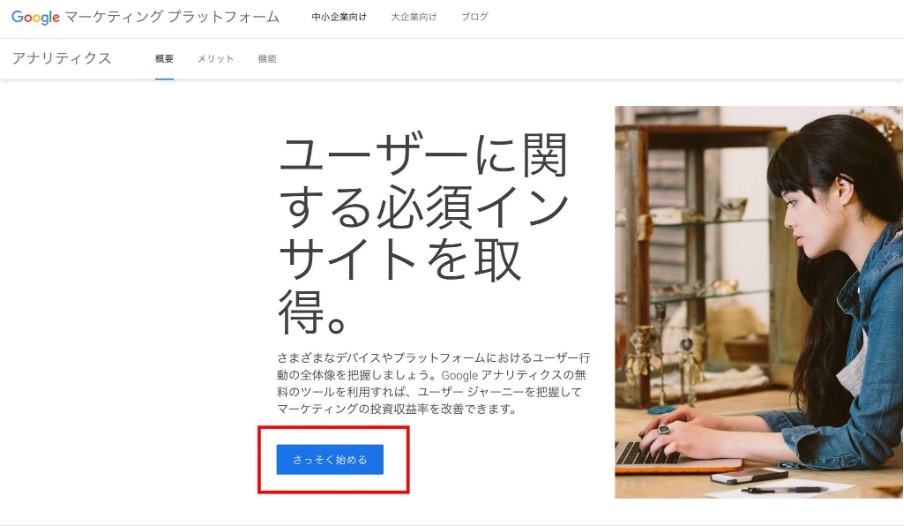
Task: Open the 中小企業向け menu item
Action: pyautogui.click(x=339, y=17)
